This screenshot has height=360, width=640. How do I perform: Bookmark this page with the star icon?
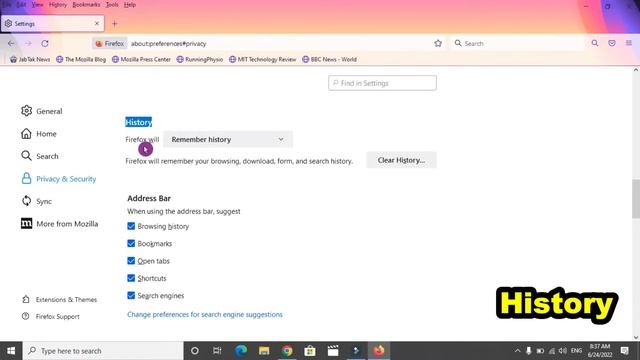click(x=438, y=43)
